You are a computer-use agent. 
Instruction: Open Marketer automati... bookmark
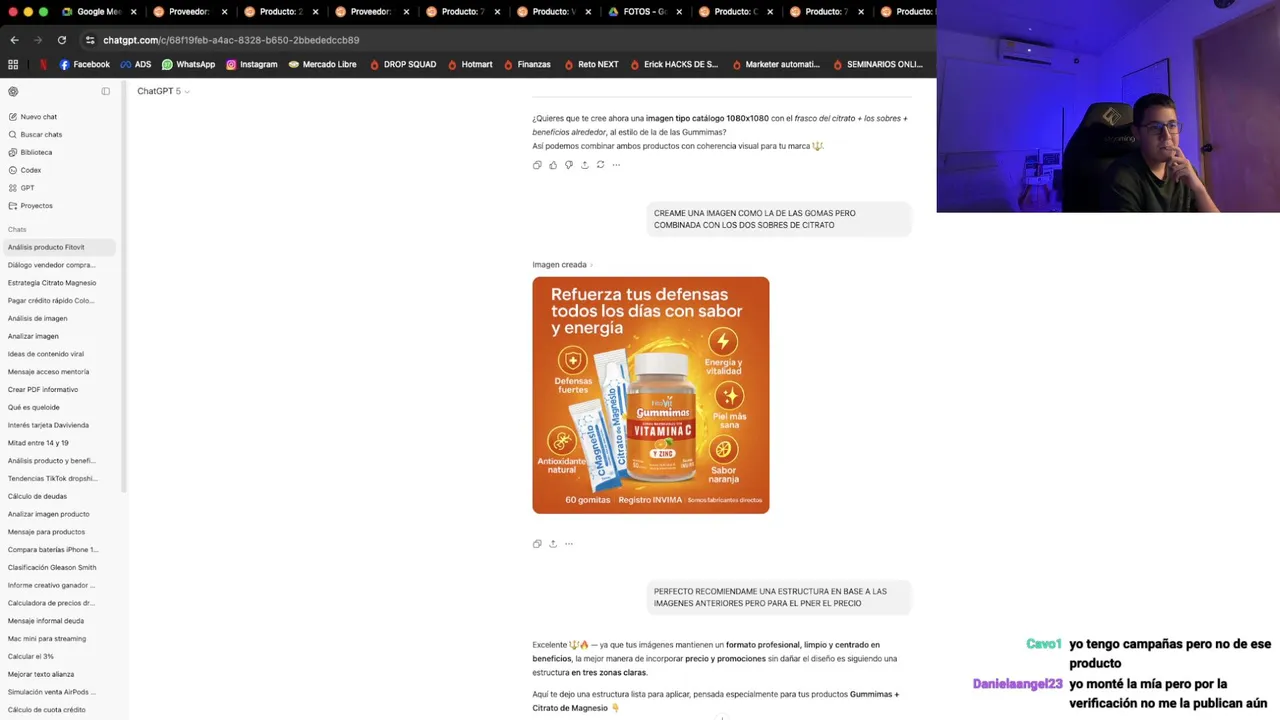click(x=776, y=64)
